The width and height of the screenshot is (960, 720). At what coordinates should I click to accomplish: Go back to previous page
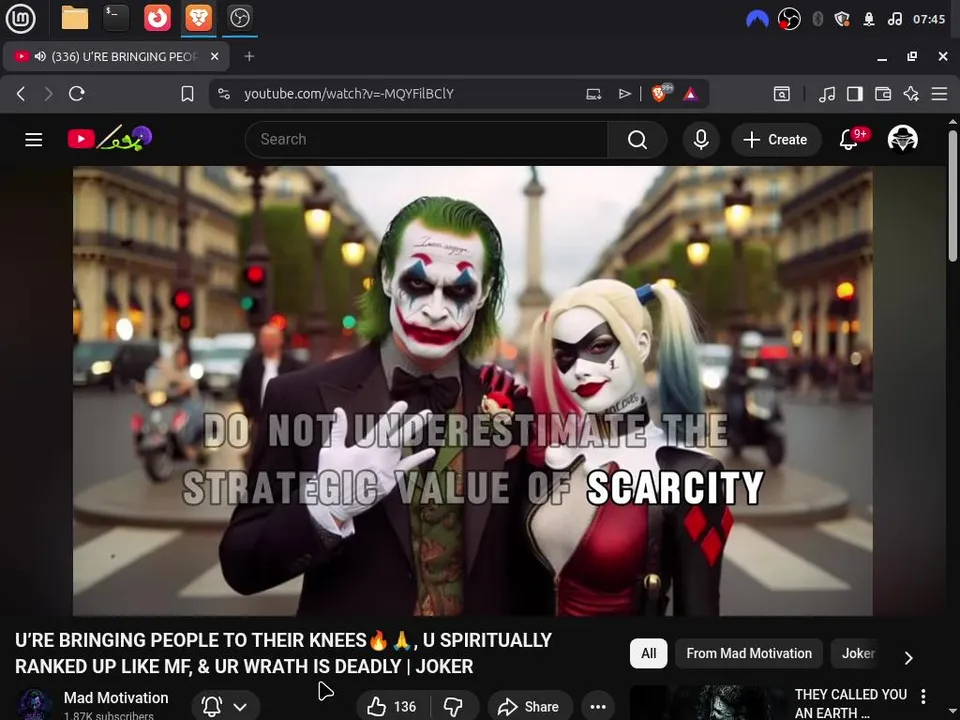click(21, 94)
